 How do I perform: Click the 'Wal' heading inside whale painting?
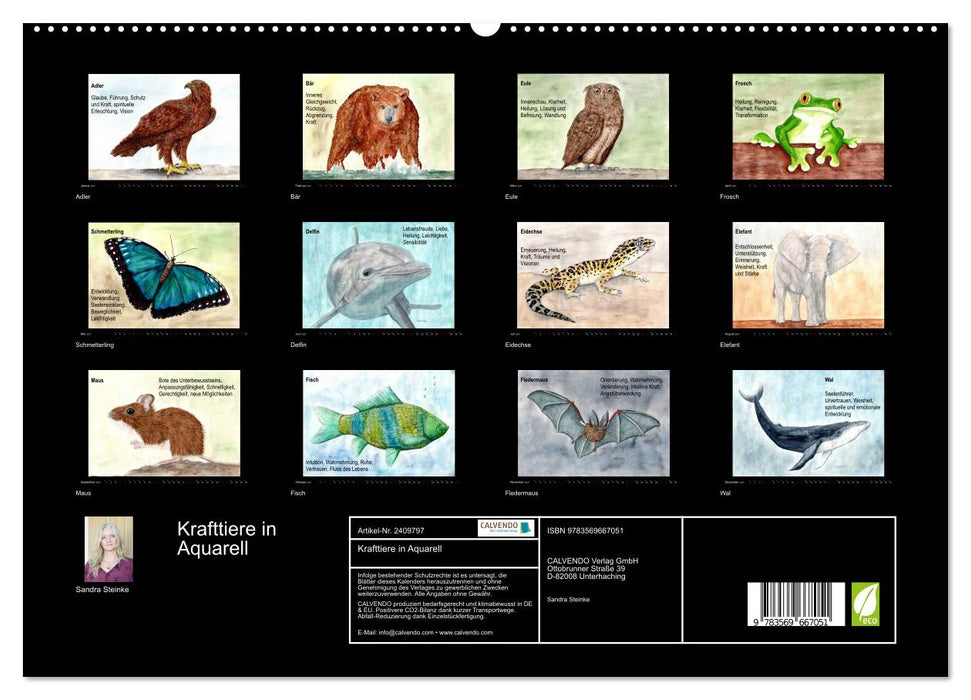pyautogui.click(x=829, y=380)
